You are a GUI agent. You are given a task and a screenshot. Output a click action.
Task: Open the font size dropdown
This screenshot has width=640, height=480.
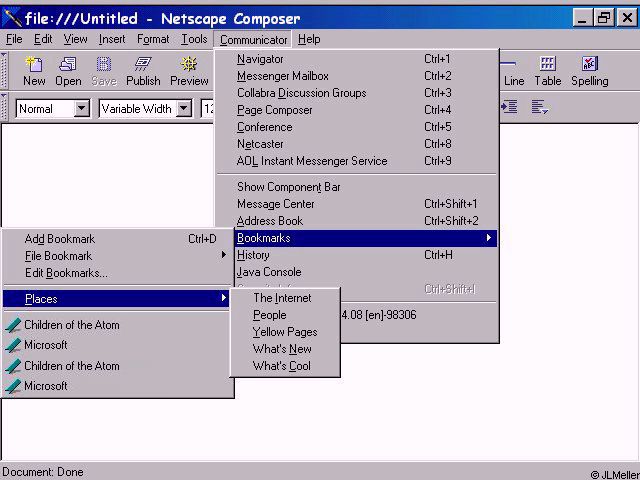(x=207, y=109)
